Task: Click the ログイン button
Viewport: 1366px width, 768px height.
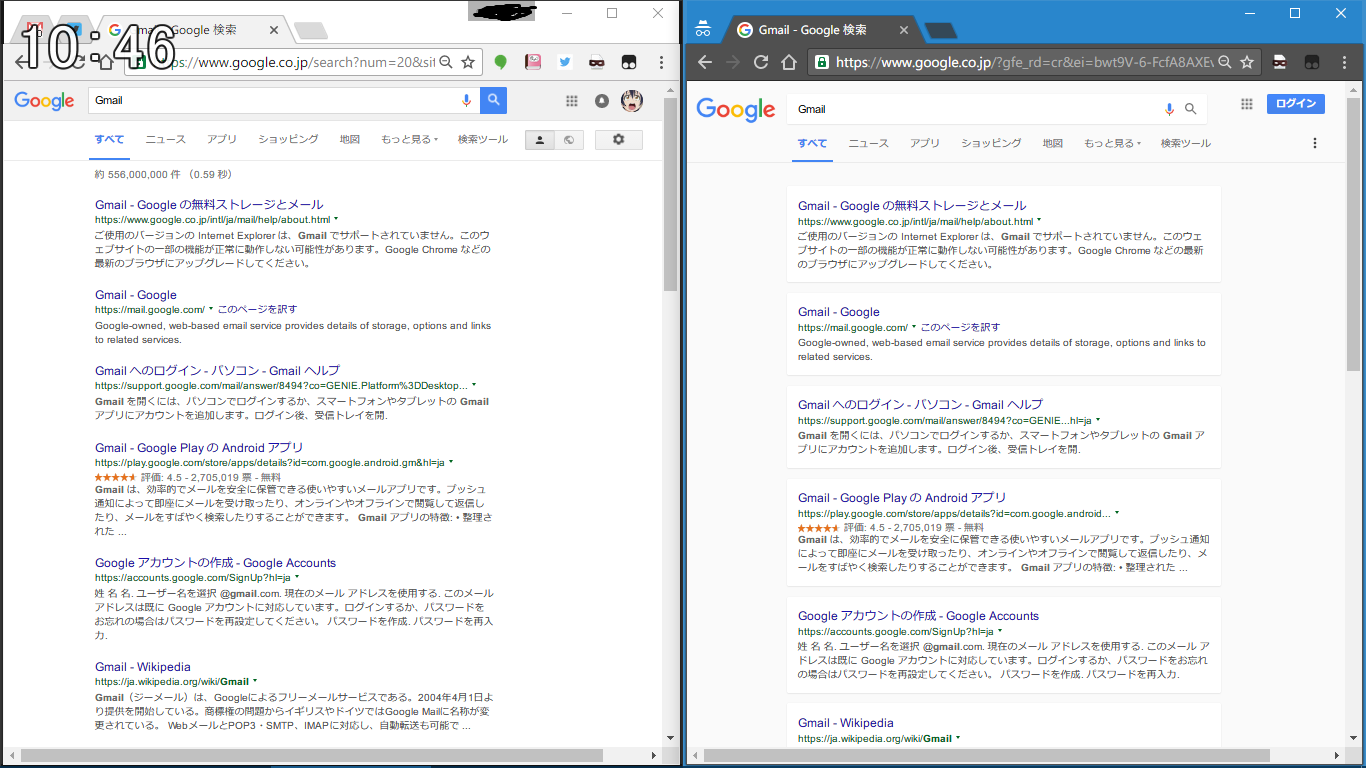Action: coord(1296,104)
